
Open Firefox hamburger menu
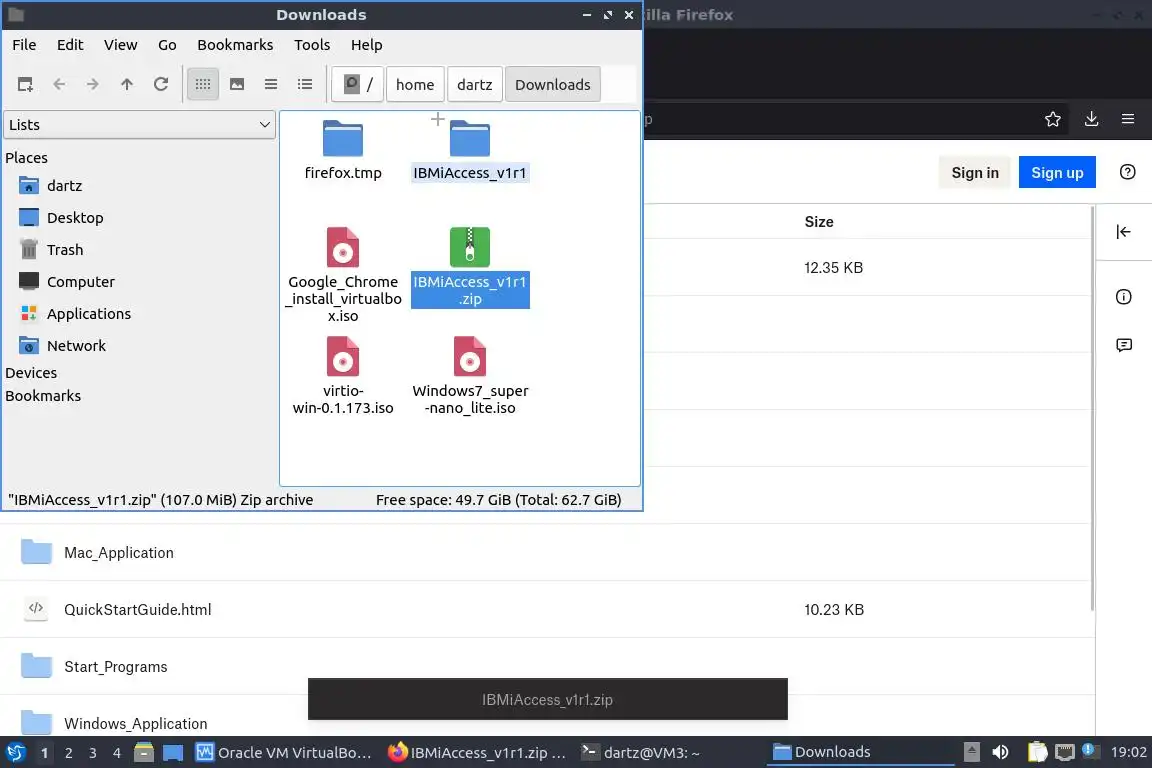pos(1128,119)
